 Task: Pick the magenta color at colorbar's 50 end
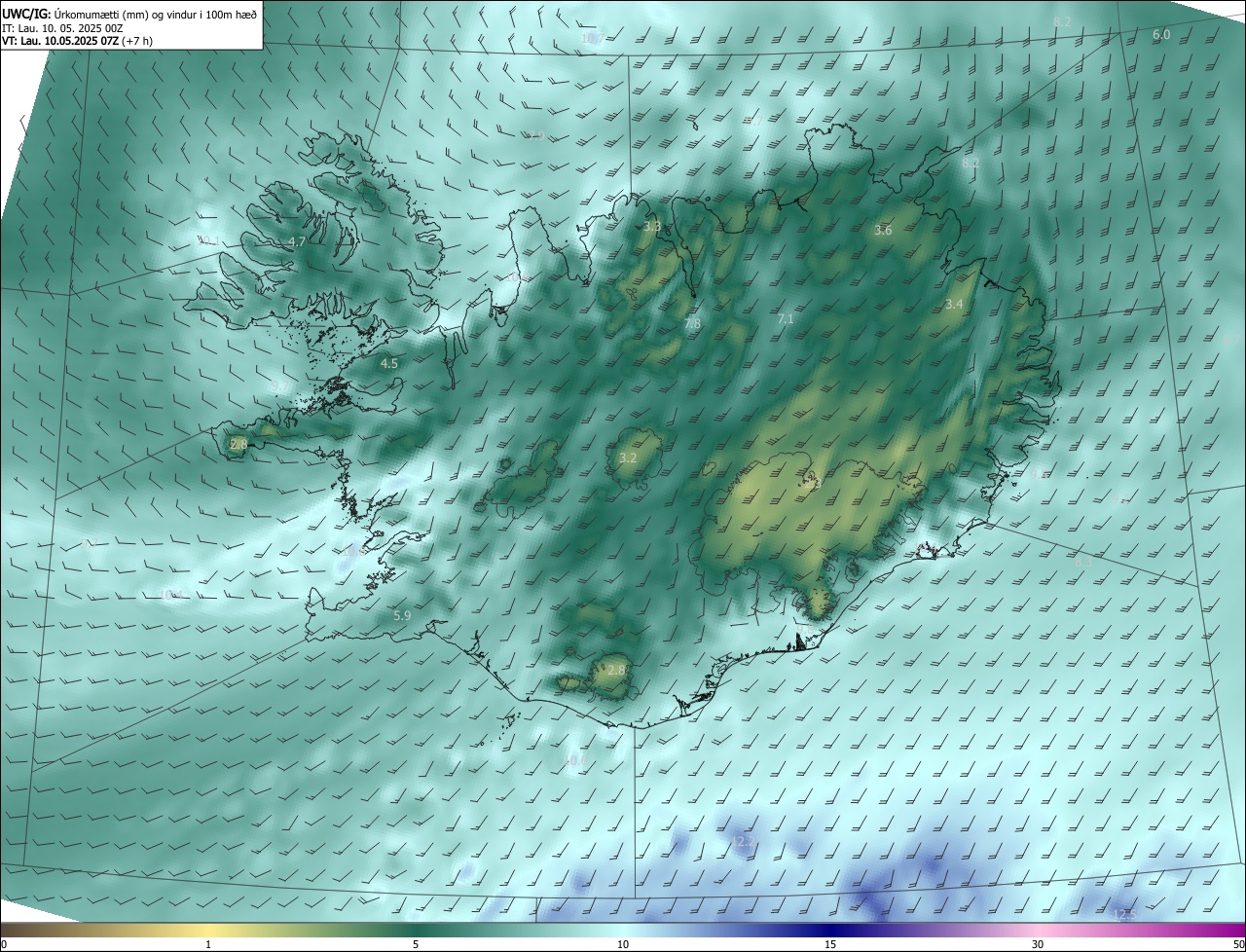1239,930
